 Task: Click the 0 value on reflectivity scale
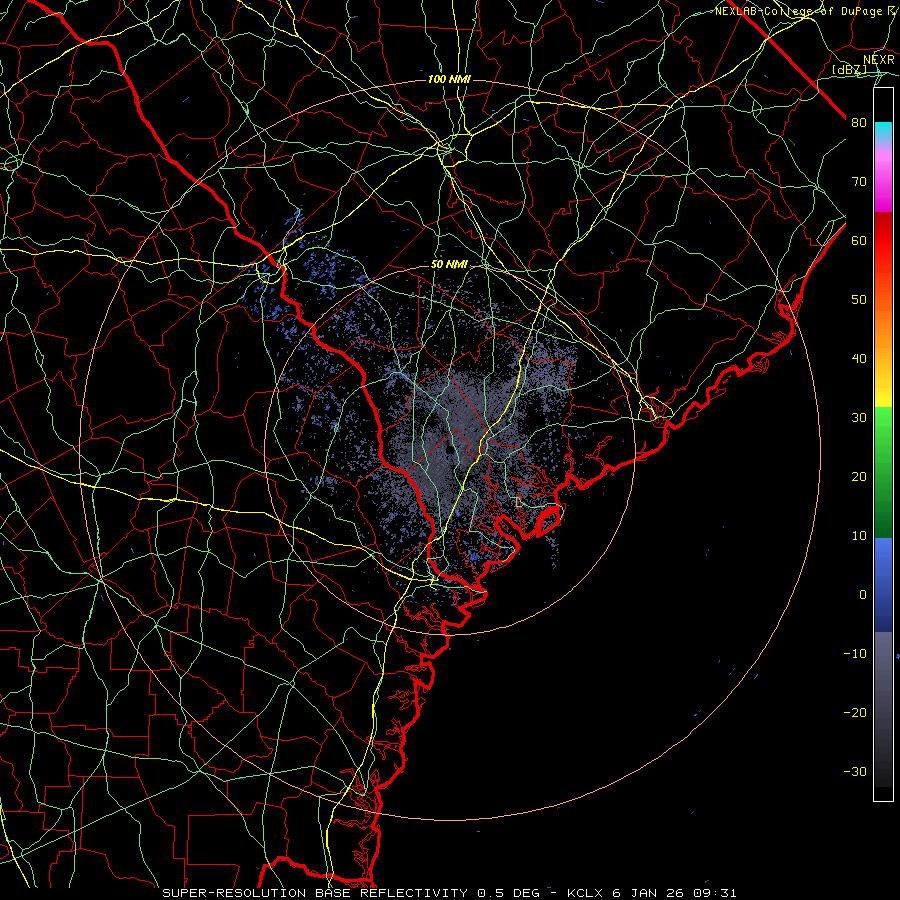pyautogui.click(x=863, y=595)
